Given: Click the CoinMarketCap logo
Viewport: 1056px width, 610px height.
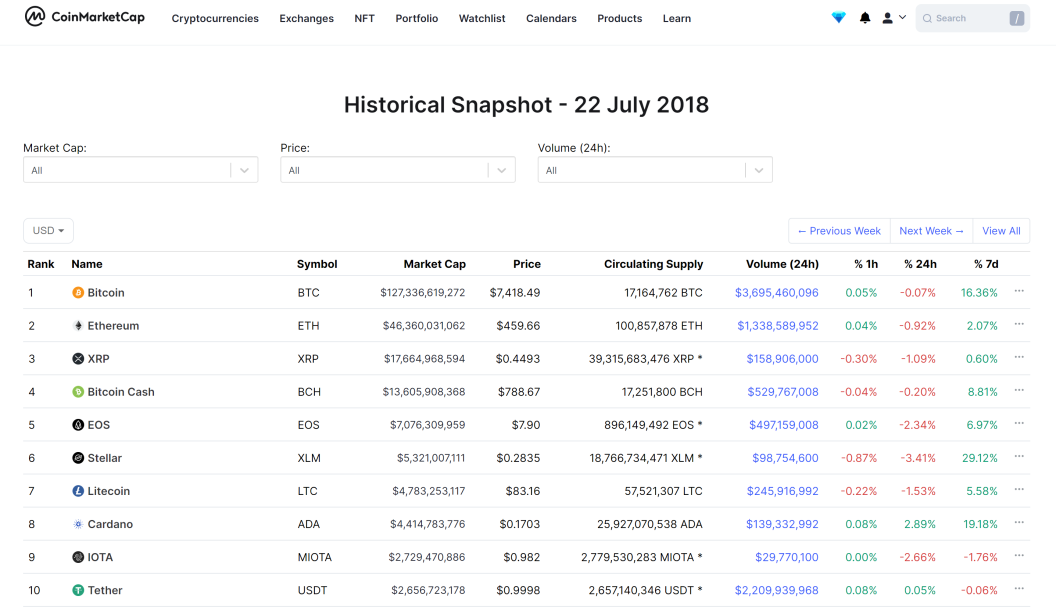Looking at the screenshot, I should pos(84,17).
